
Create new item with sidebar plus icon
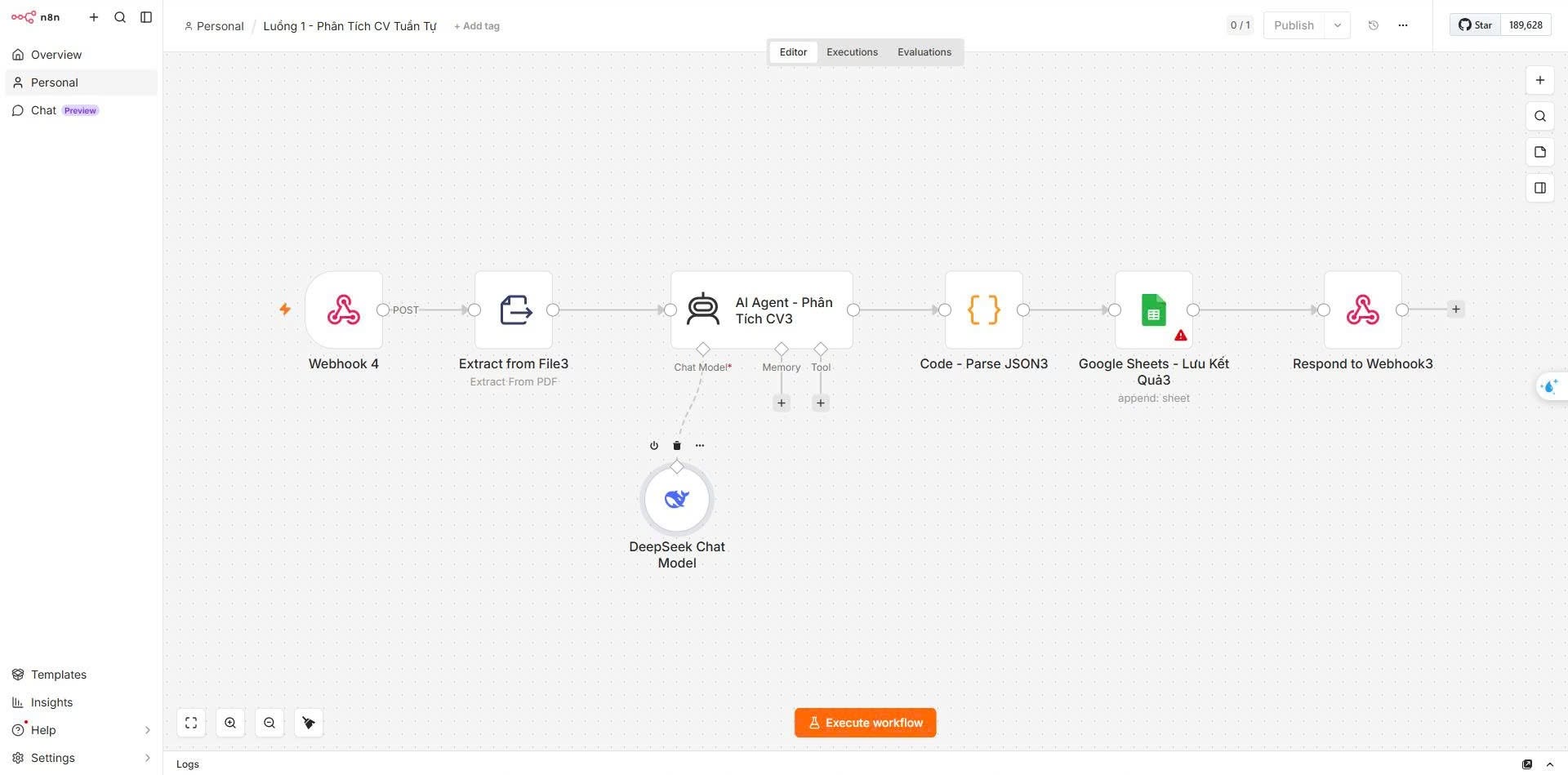click(94, 17)
